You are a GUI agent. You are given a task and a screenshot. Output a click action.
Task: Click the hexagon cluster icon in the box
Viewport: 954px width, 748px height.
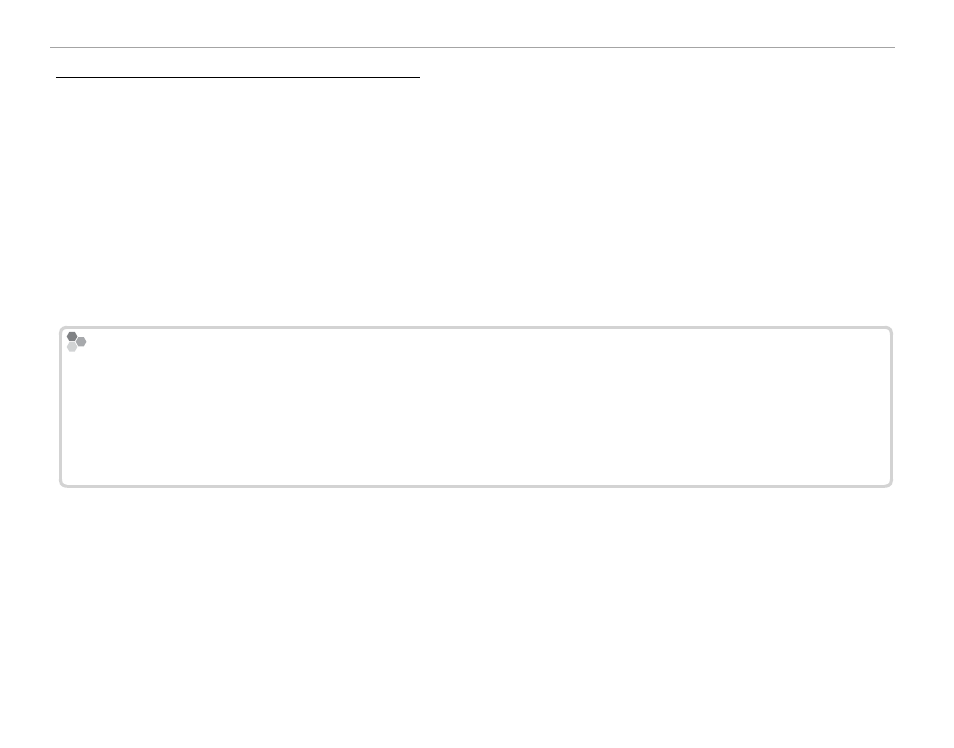tap(76, 341)
